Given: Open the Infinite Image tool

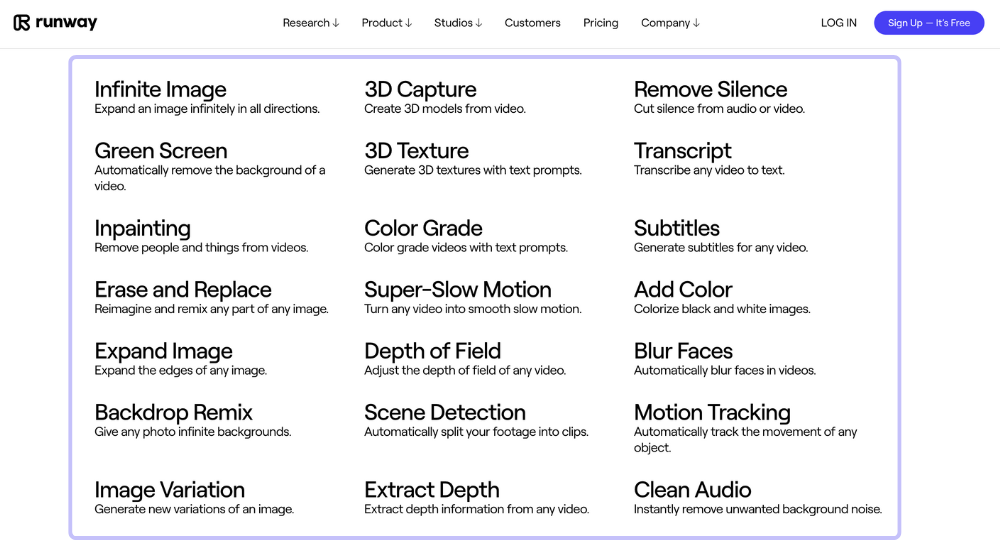Looking at the screenshot, I should click(160, 89).
